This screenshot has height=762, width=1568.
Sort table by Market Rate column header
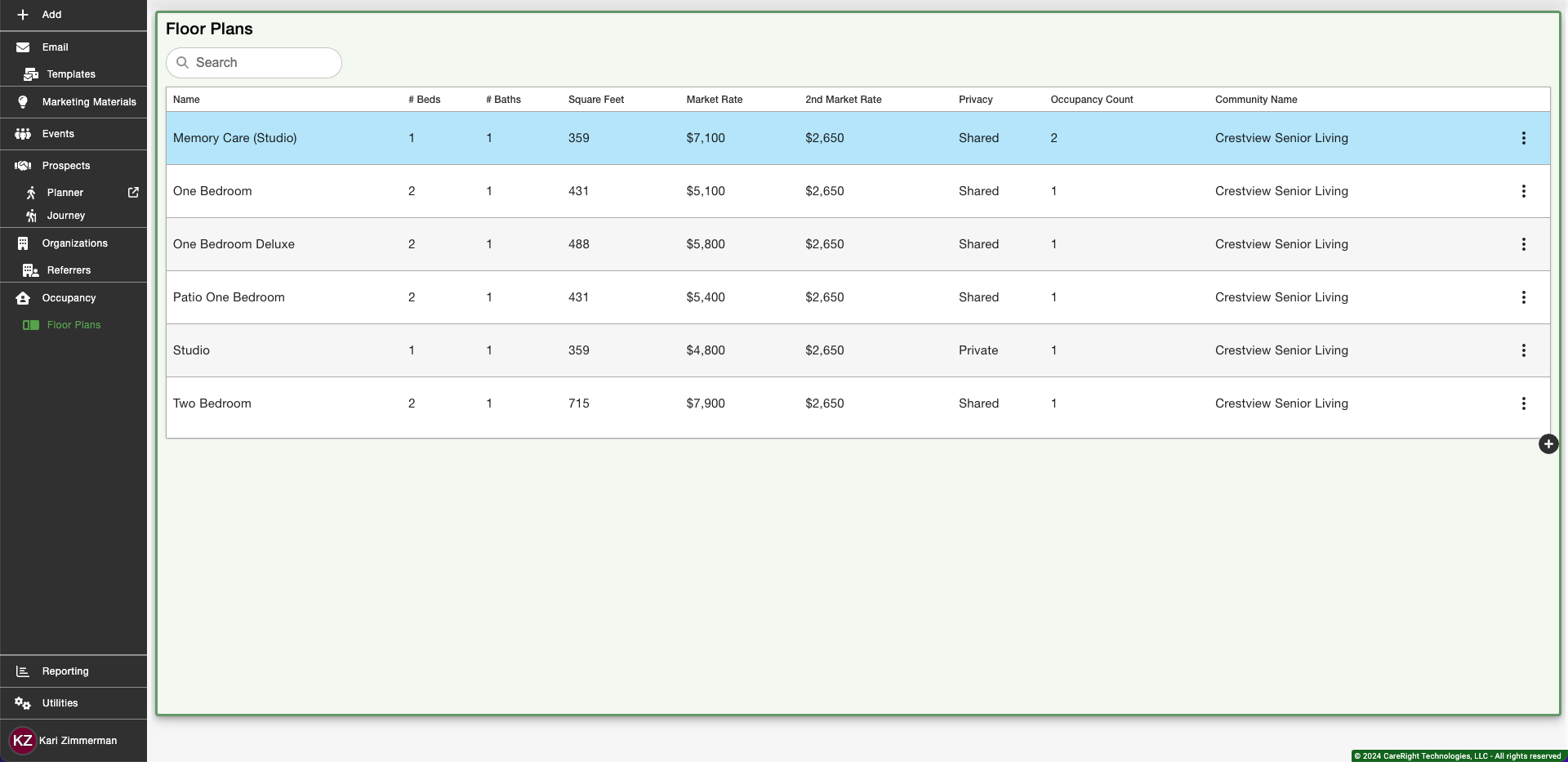click(x=714, y=100)
